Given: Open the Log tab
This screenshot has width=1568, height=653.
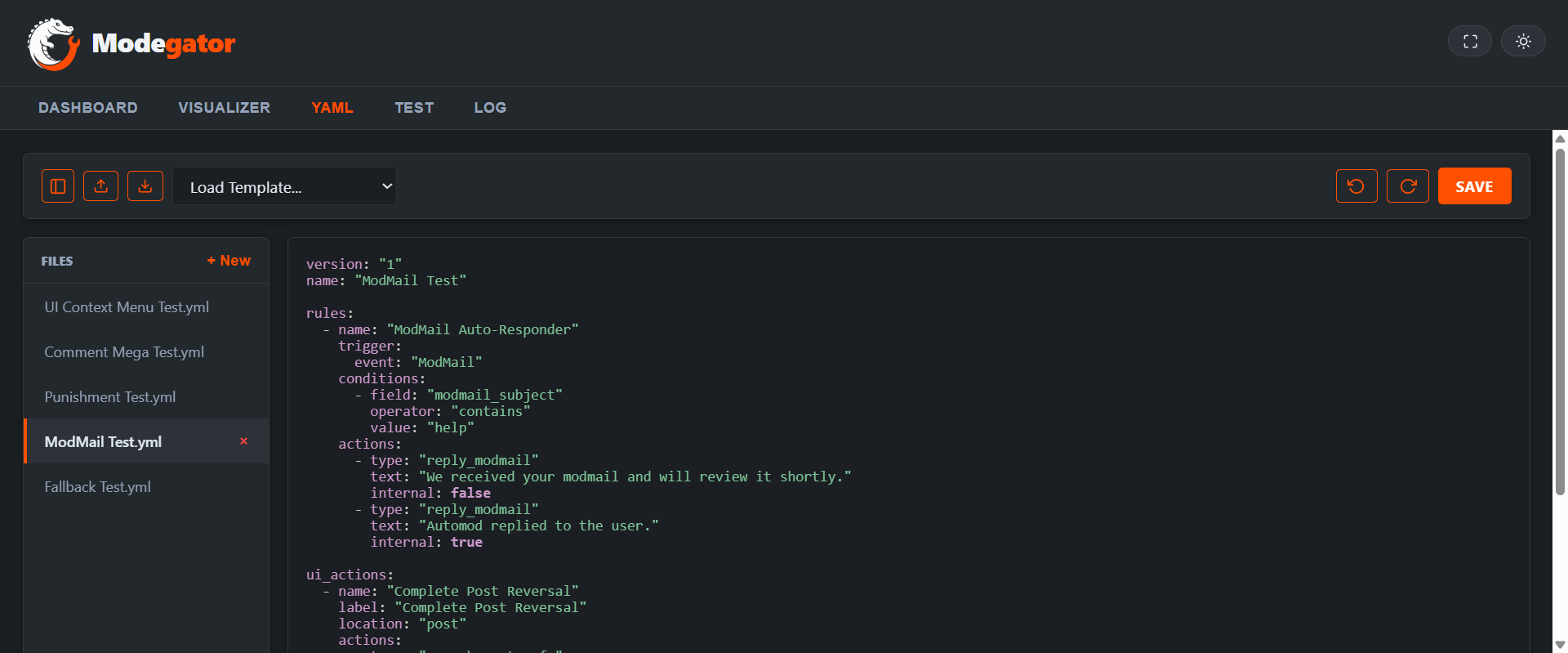Looking at the screenshot, I should click(x=490, y=108).
